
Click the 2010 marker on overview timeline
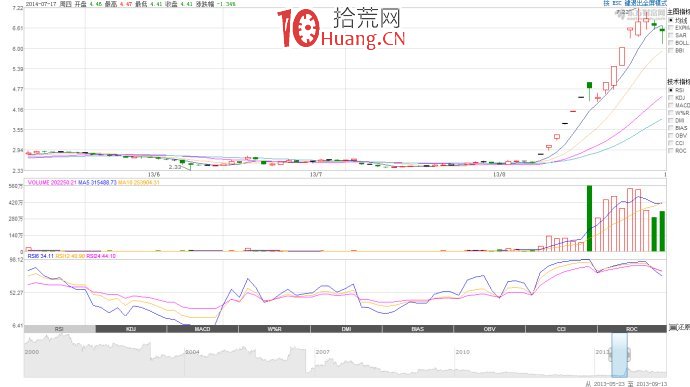462,352
